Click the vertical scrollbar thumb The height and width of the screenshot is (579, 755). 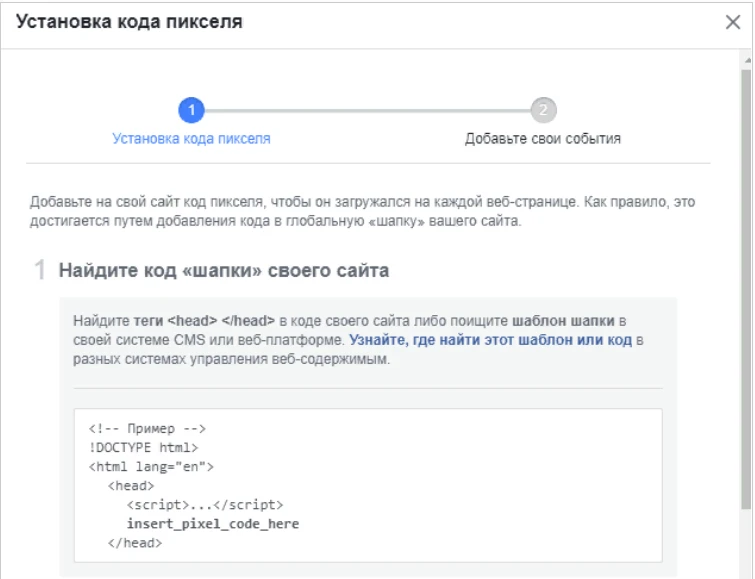click(746, 289)
